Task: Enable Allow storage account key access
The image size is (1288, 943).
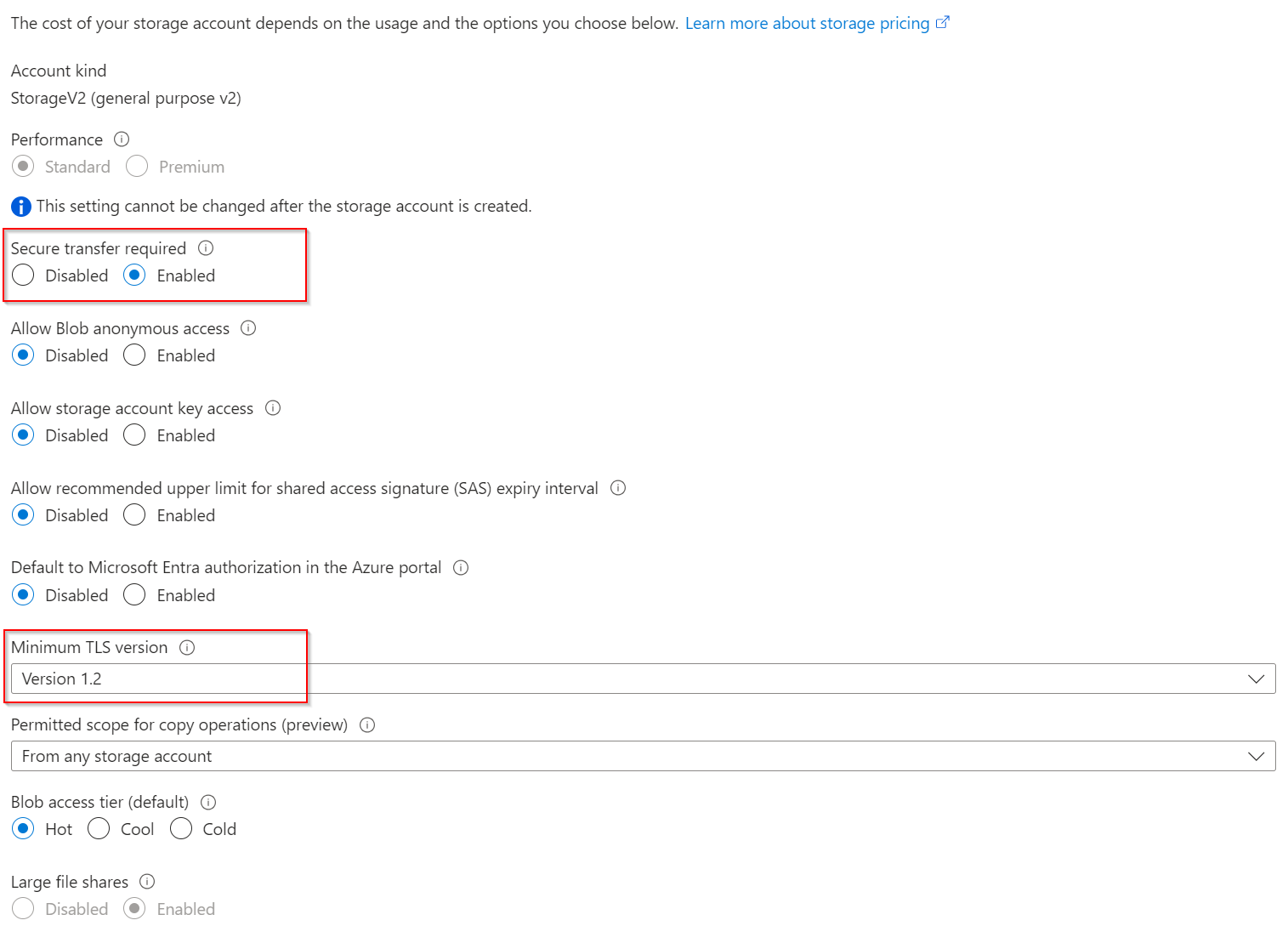Action: (134, 435)
